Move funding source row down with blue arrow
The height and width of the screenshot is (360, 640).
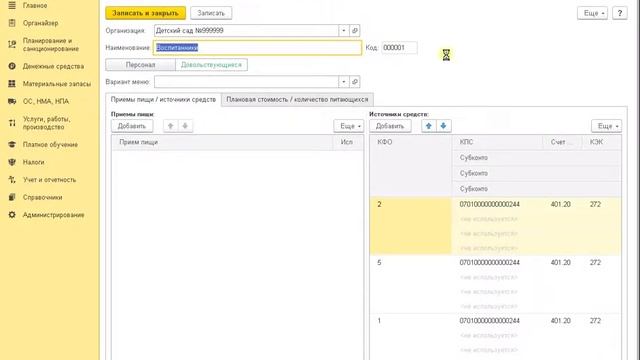443,126
